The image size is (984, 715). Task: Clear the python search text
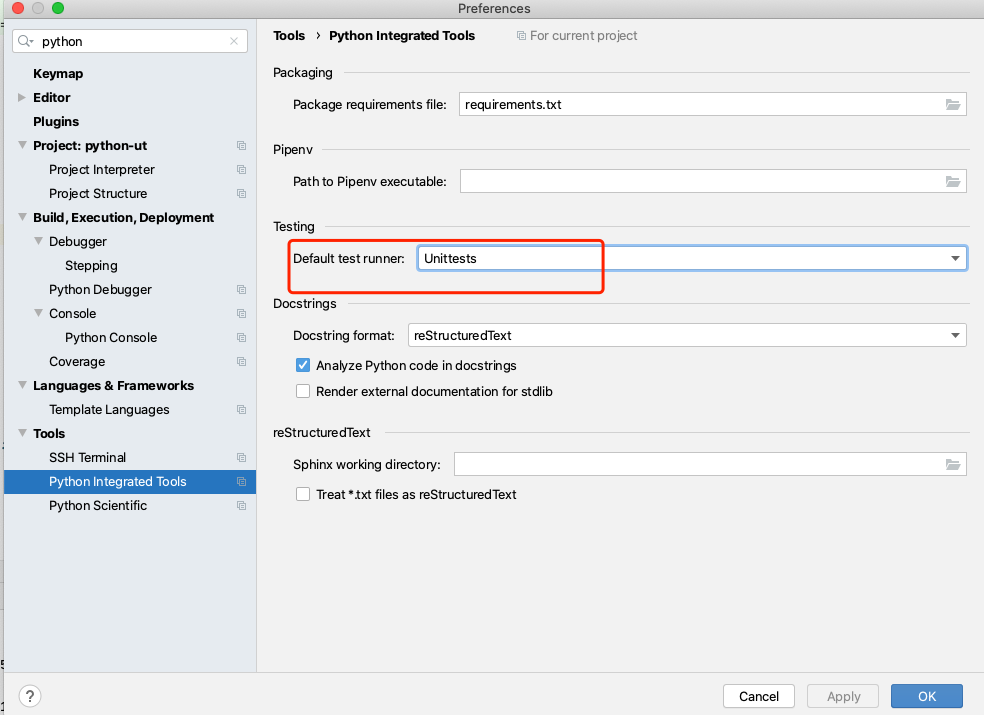click(x=234, y=42)
